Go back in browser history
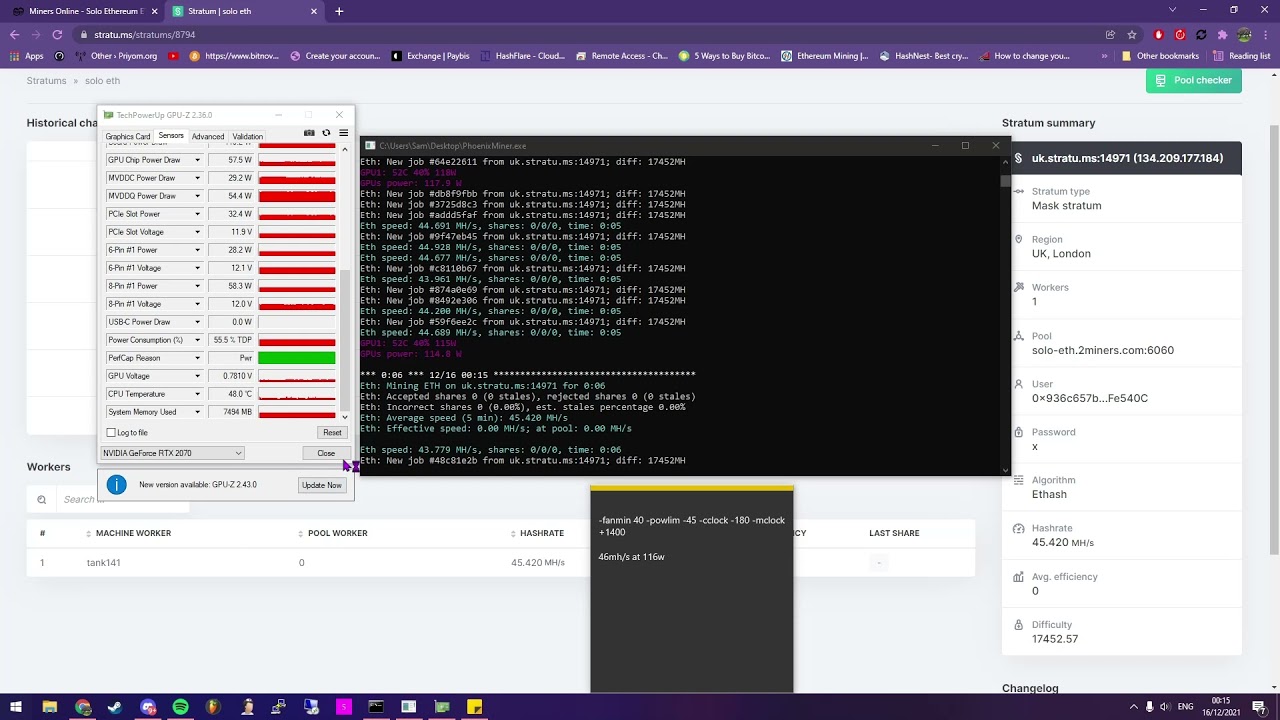The width and height of the screenshot is (1280, 720). click(14, 34)
